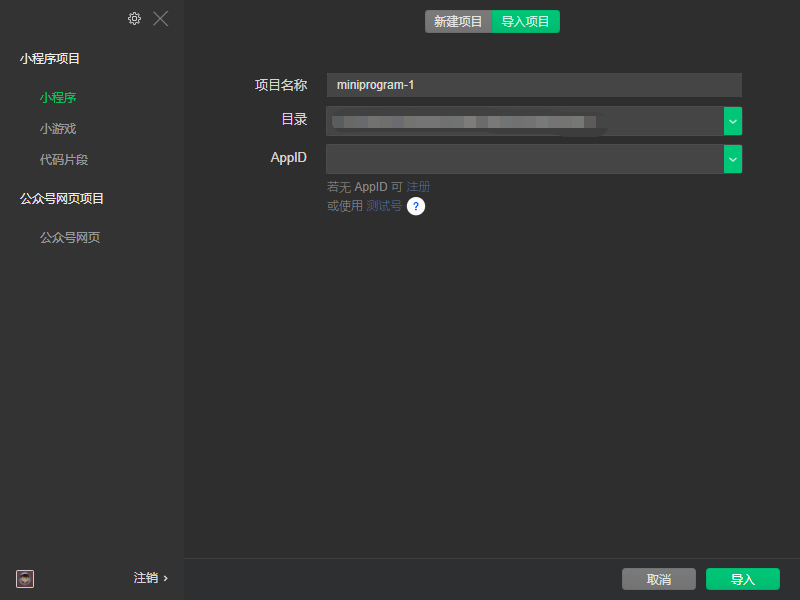This screenshot has width=800, height=600.
Task: Switch to the 新建项目 tab
Action: [458, 21]
